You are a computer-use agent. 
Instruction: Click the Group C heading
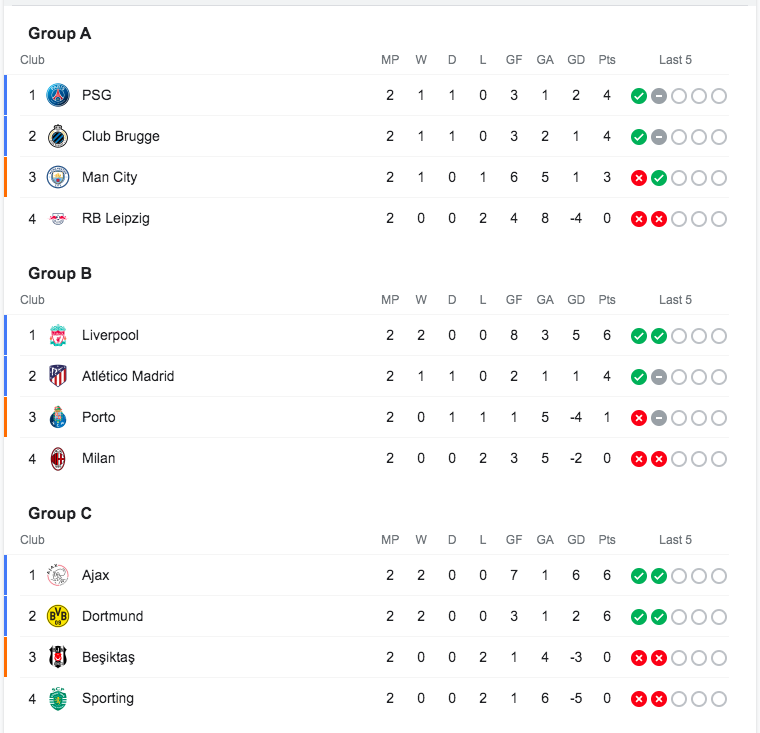(59, 513)
